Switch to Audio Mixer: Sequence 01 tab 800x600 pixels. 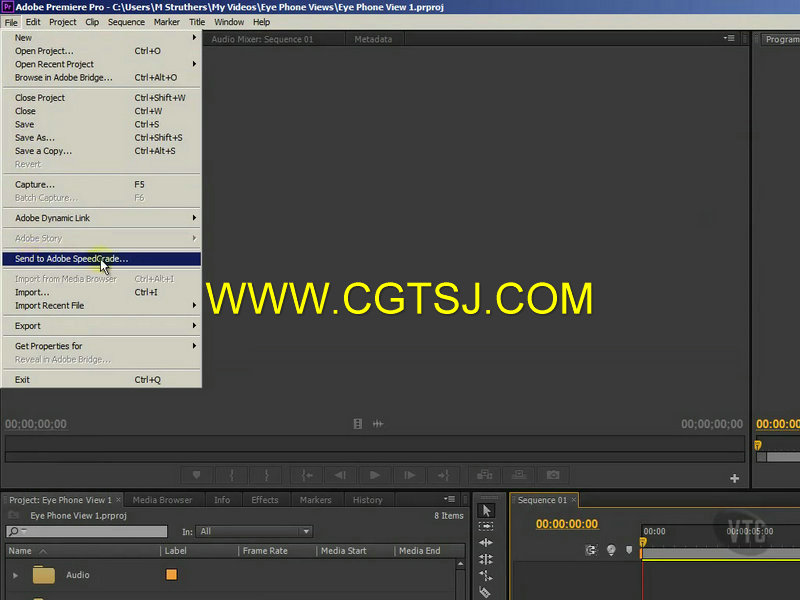click(262, 39)
